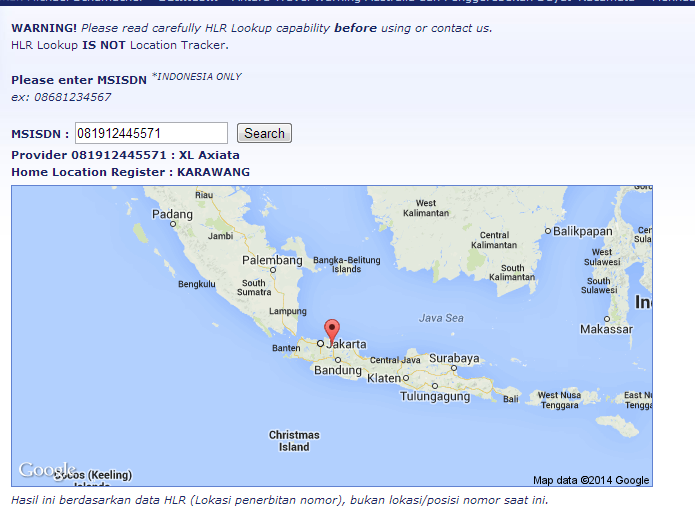Click the Riau province label

tap(204, 195)
